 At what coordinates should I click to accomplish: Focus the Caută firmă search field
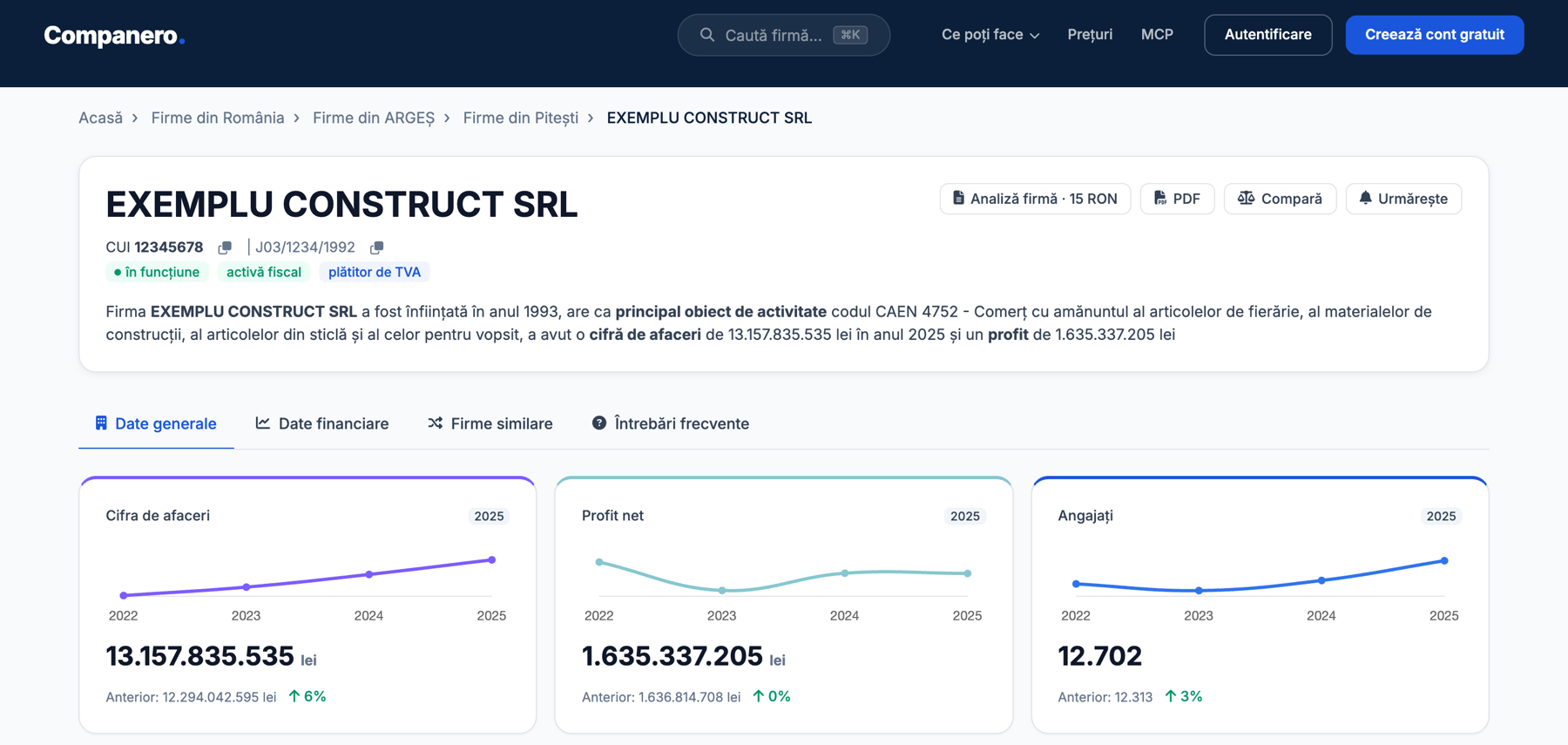tap(784, 35)
